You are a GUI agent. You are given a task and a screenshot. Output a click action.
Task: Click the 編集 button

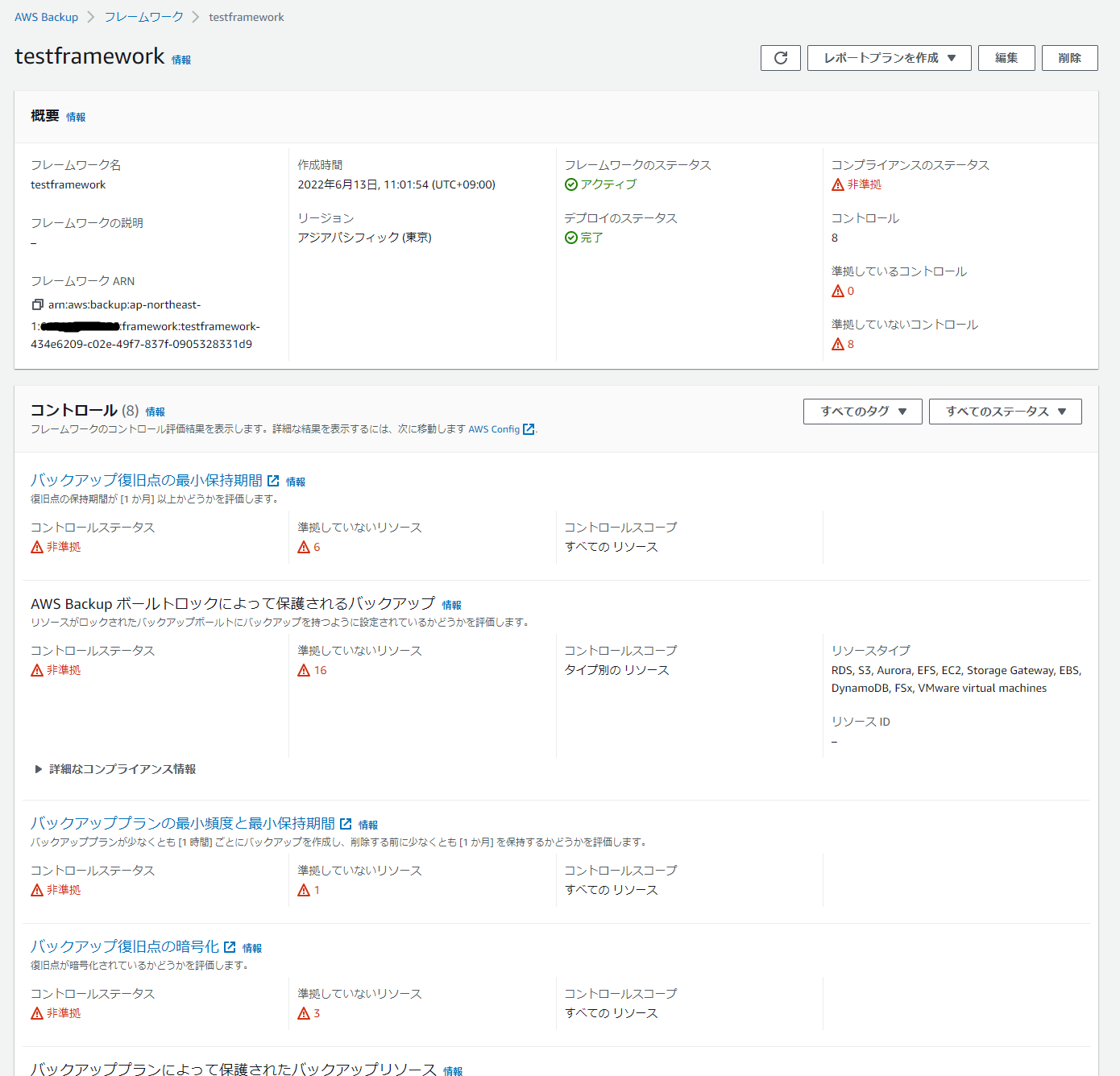coord(1006,58)
